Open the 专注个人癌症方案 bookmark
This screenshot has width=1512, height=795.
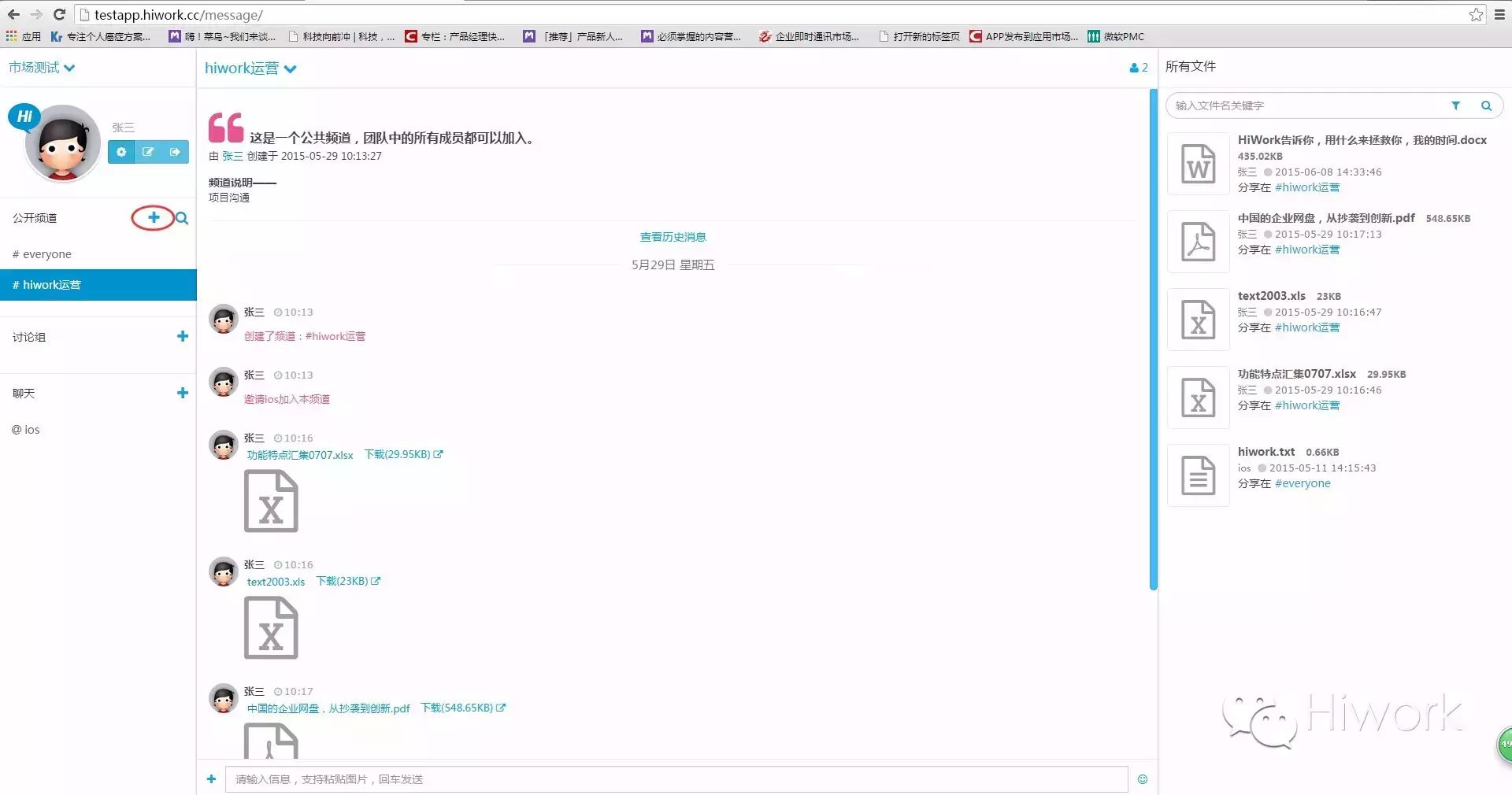[x=100, y=36]
